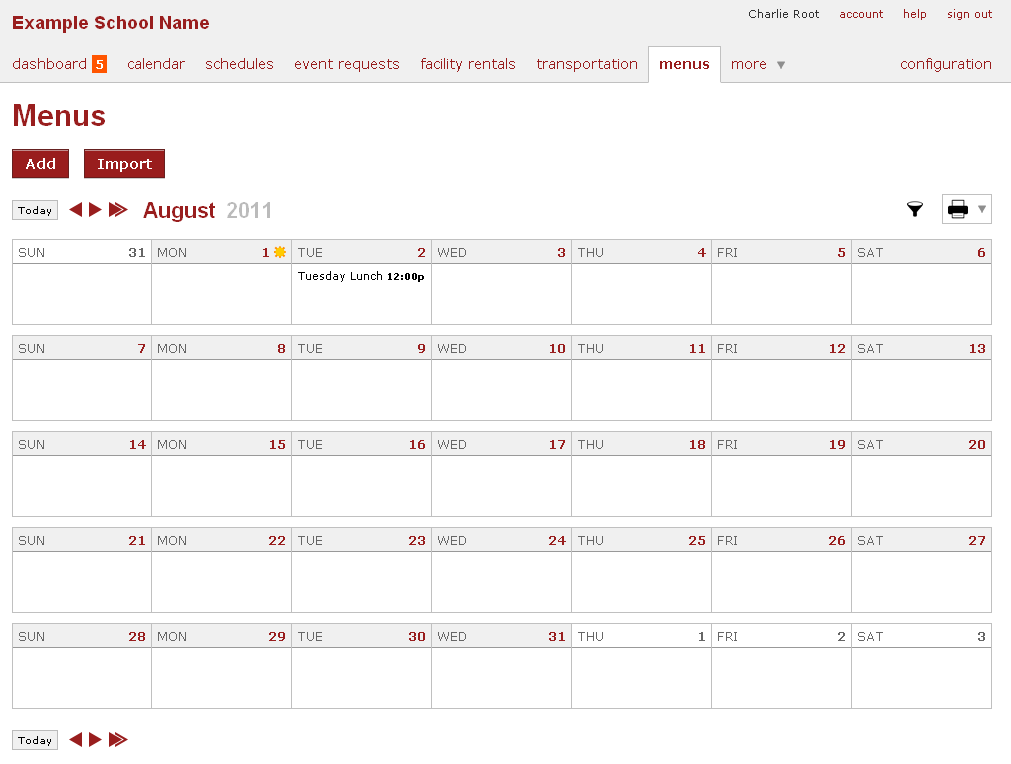Image resolution: width=1011 pixels, height=764 pixels.
Task: Click the filter funnel icon
Action: click(914, 209)
